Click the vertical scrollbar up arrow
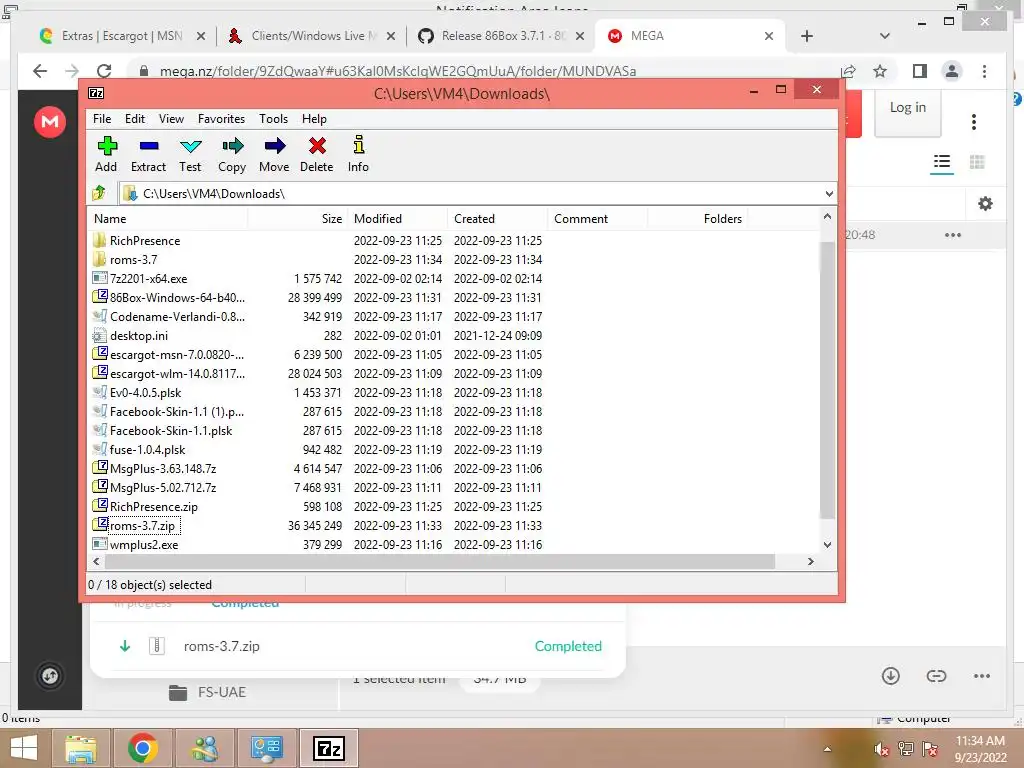The image size is (1024, 768). point(827,216)
